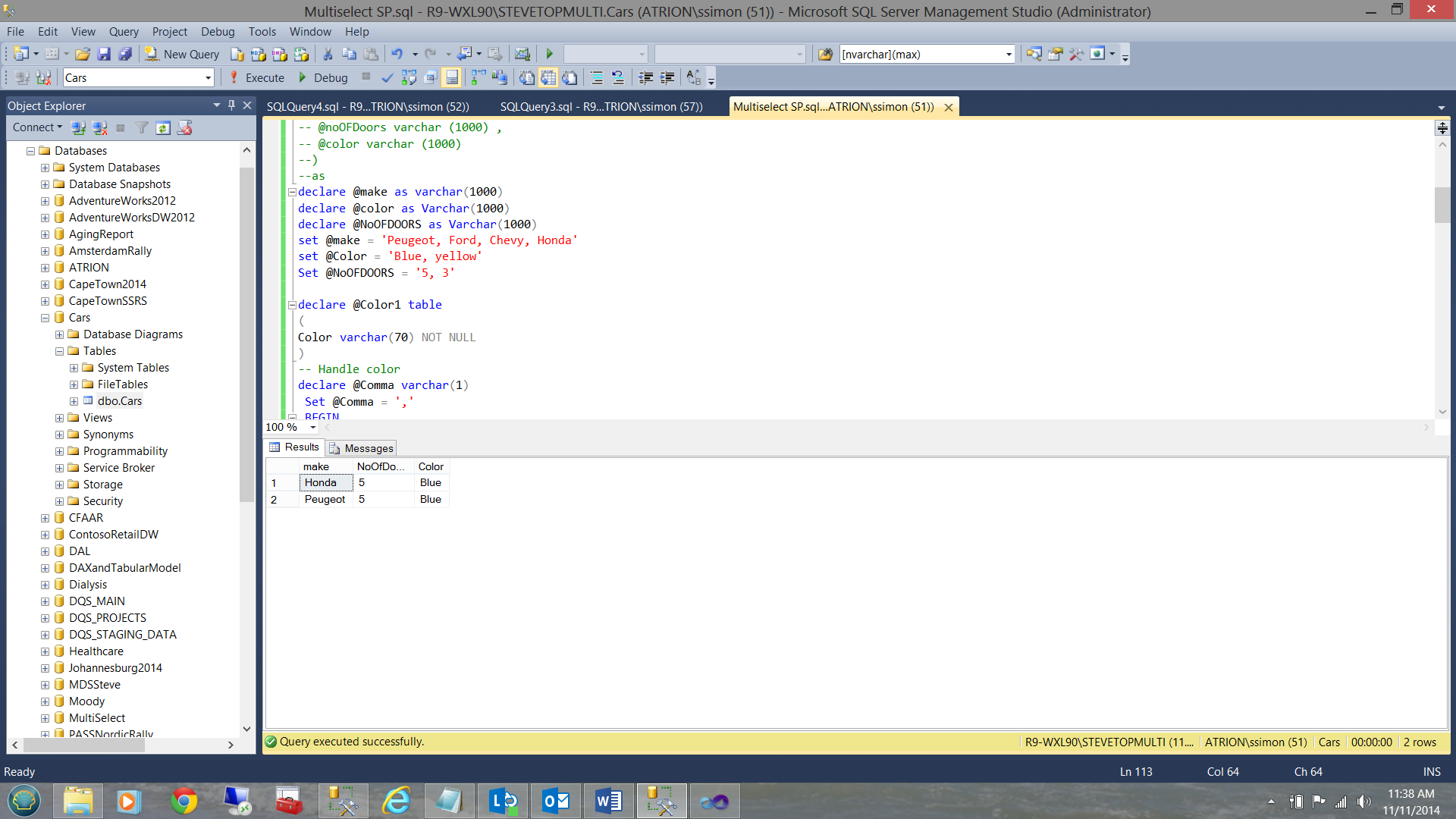This screenshot has height=819, width=1456.
Task: Click the Save file icon
Action: (105, 54)
